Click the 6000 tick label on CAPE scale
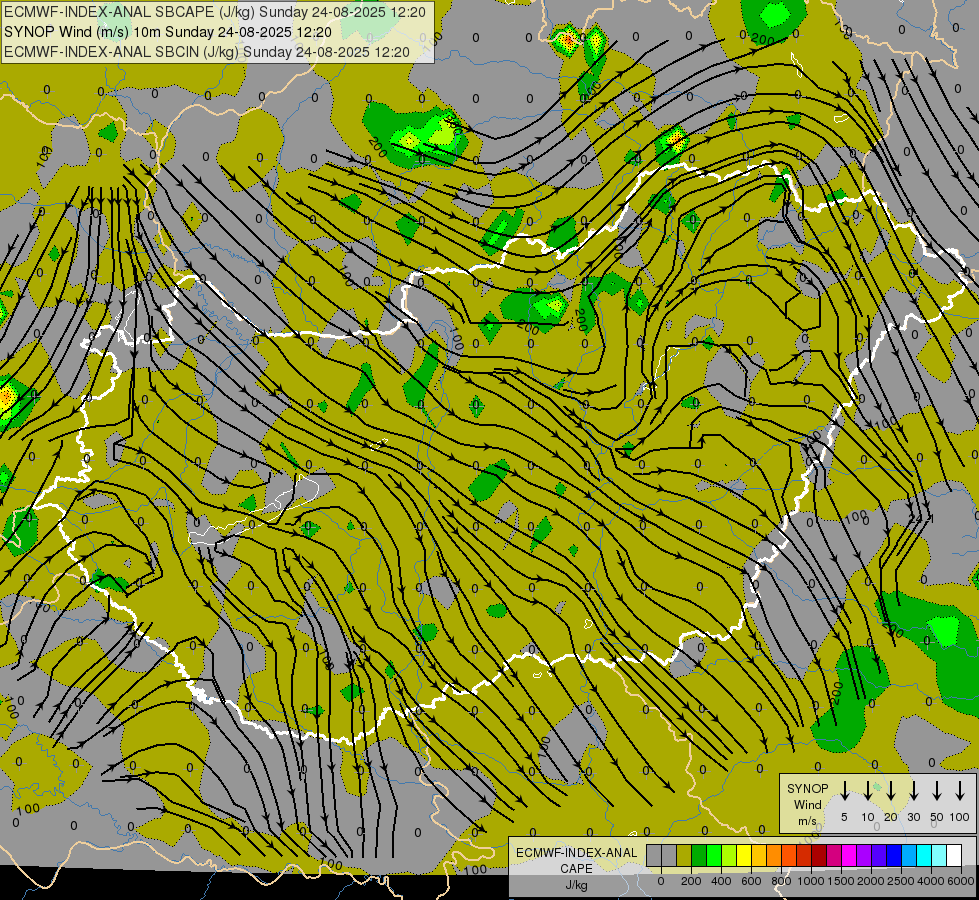979x900 pixels. 960,881
